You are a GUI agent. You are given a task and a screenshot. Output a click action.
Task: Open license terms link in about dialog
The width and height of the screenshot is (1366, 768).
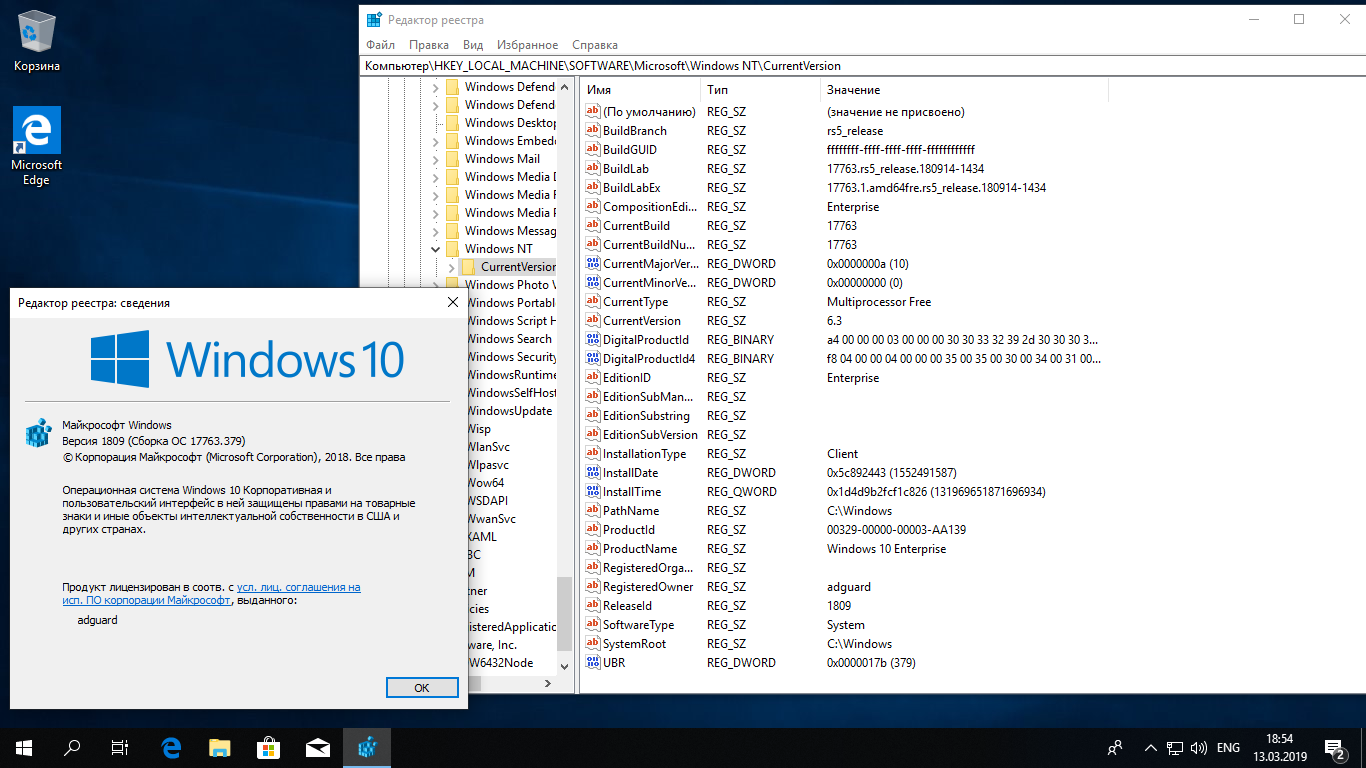tap(212, 594)
